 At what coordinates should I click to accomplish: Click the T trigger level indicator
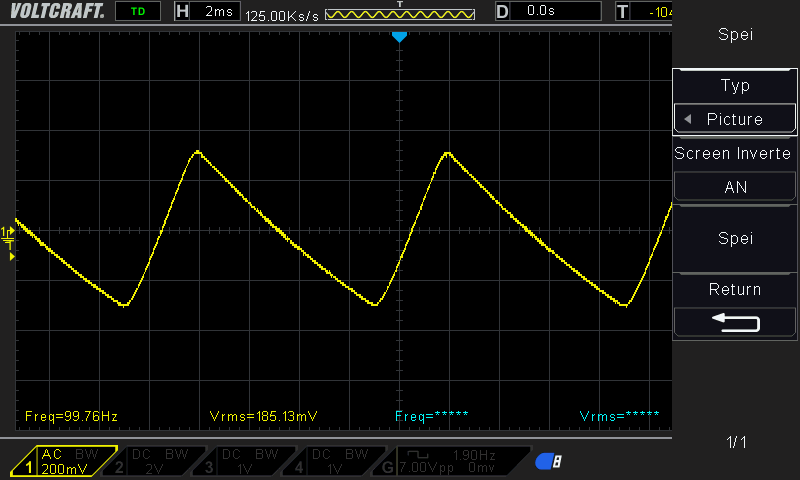click(644, 11)
